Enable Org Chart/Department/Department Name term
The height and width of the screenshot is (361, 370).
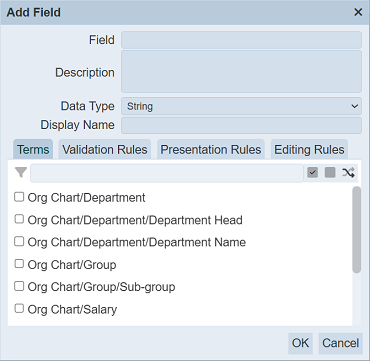(x=19, y=241)
